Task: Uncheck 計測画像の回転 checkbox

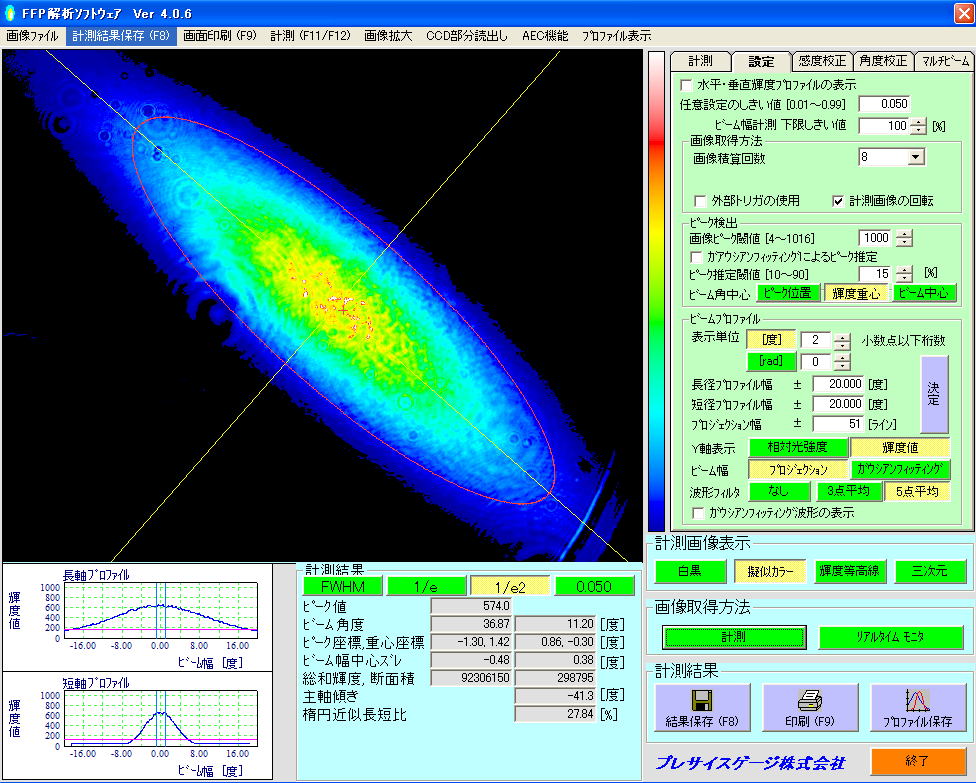Action: click(839, 200)
